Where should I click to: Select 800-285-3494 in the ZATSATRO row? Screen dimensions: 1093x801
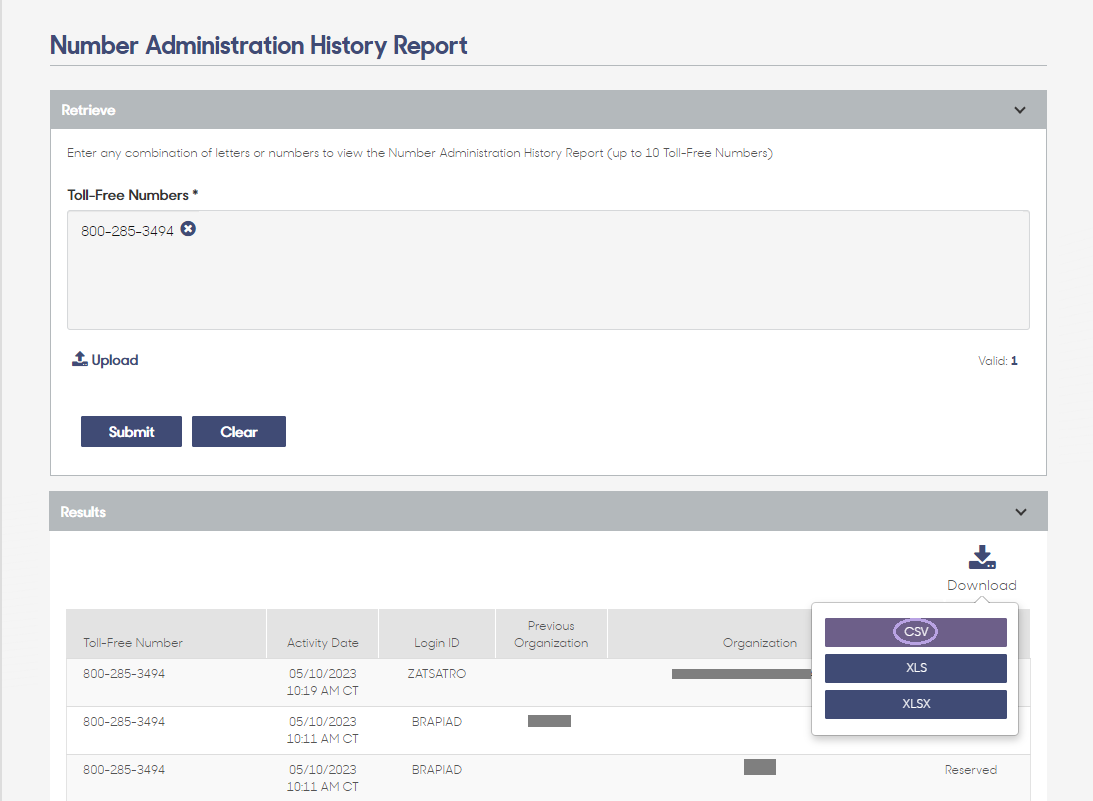pyautogui.click(x=124, y=673)
